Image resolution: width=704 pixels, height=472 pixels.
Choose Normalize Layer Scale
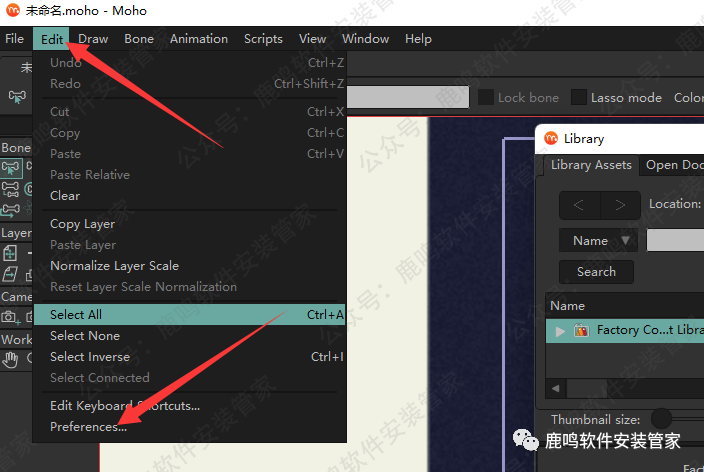pos(189,266)
